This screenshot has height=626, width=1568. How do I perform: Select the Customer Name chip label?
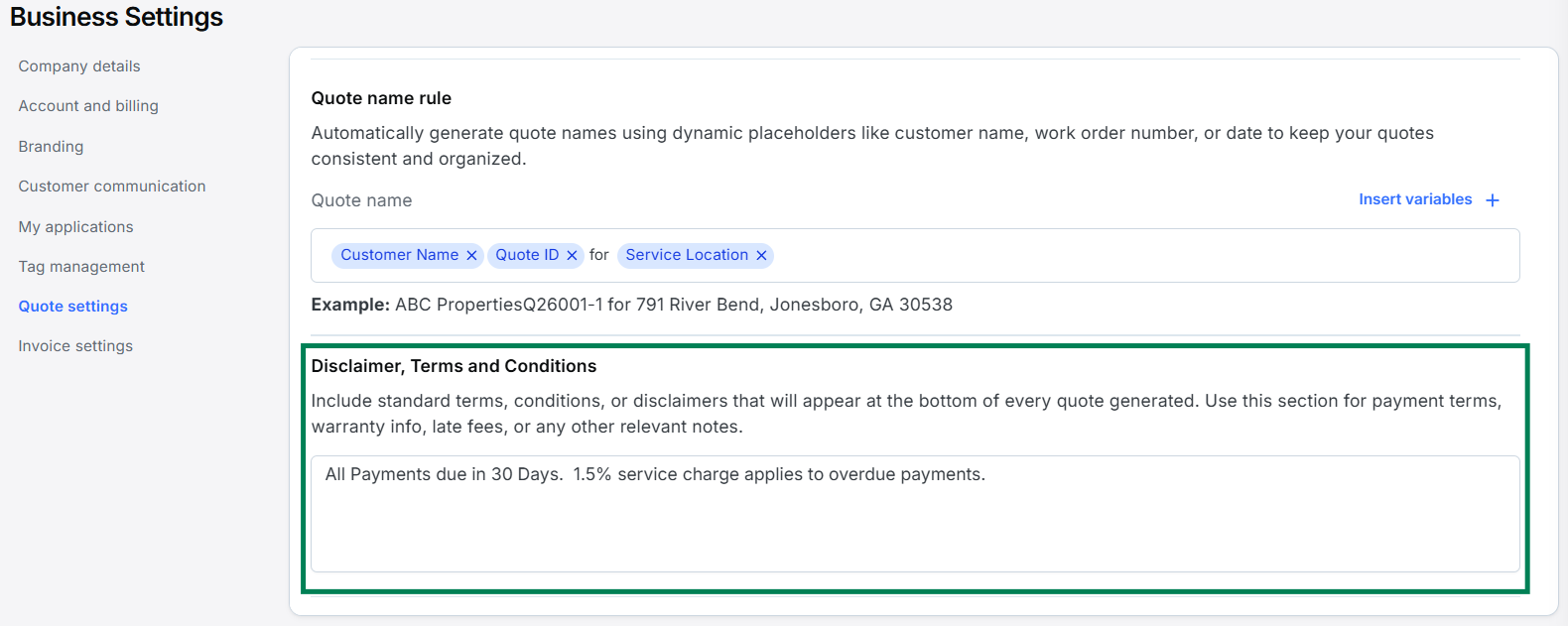399,255
